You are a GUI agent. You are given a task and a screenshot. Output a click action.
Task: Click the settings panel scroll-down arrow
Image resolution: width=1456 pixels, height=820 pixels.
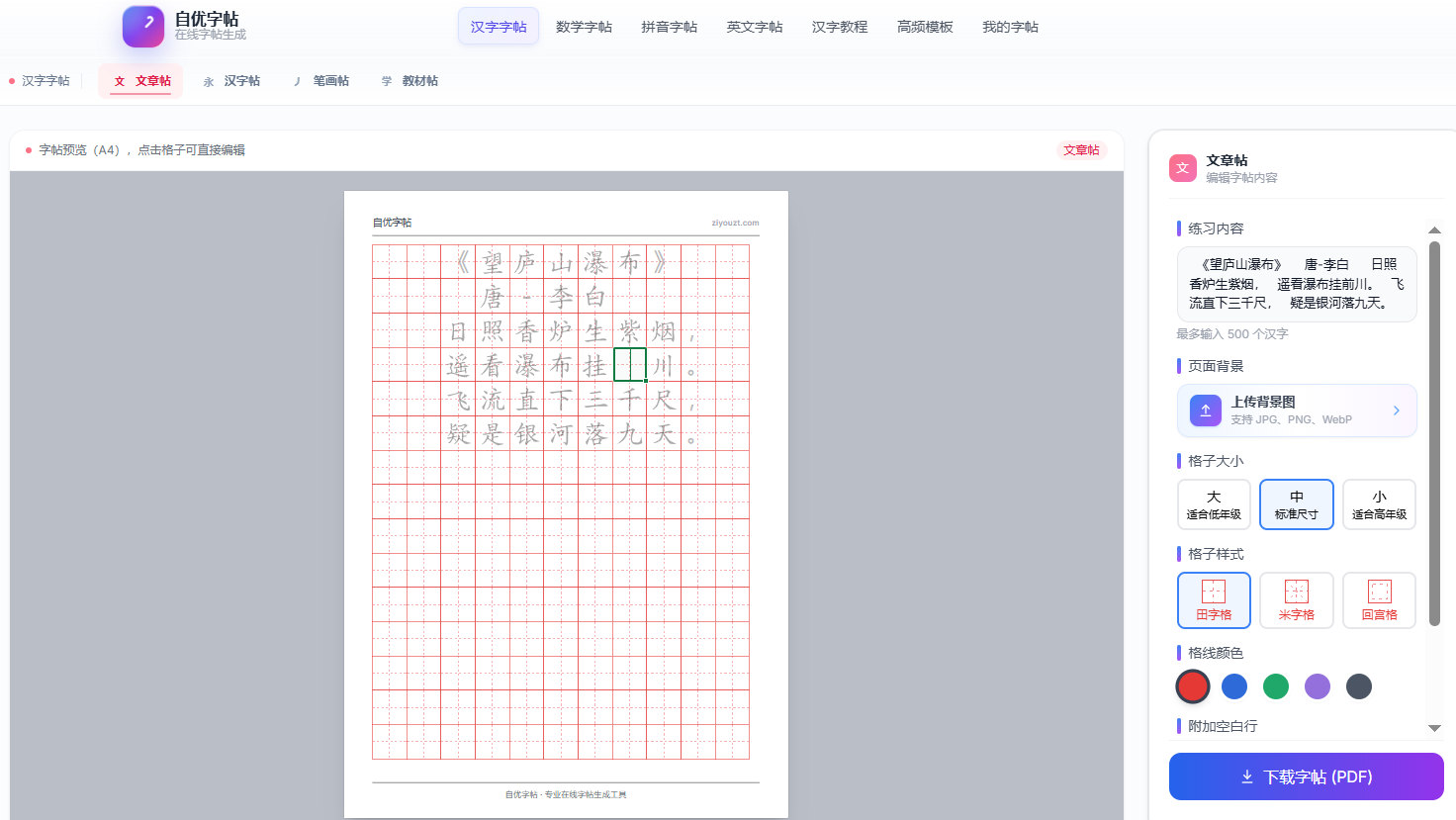1434,728
